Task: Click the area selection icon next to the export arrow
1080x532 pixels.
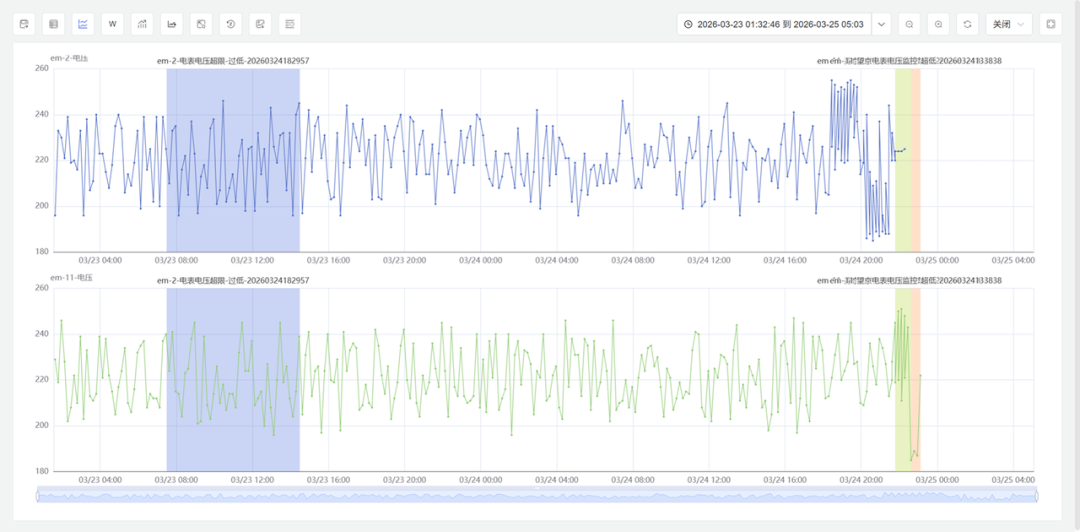Action: click(x=201, y=24)
